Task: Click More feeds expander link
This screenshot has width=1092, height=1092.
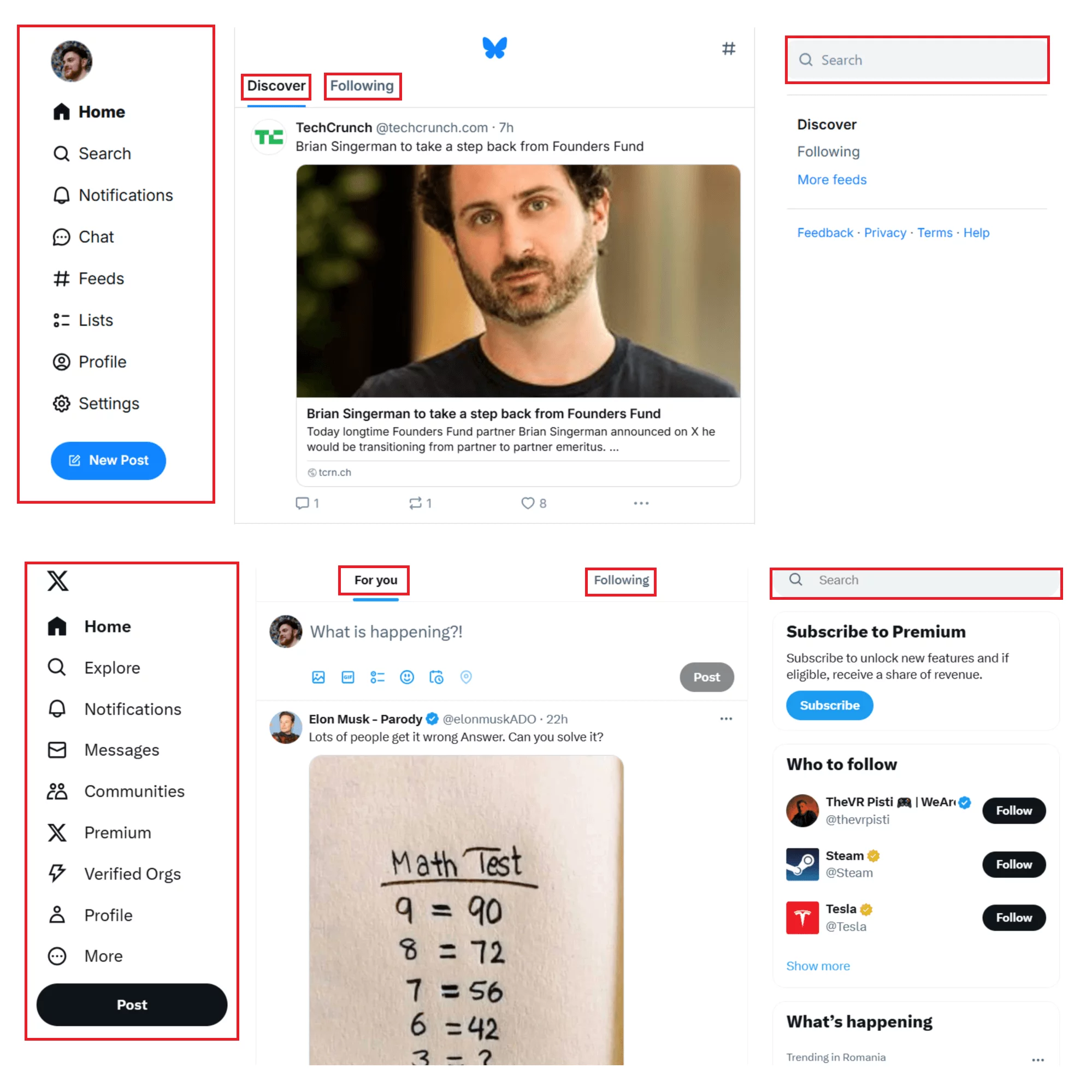Action: [830, 179]
